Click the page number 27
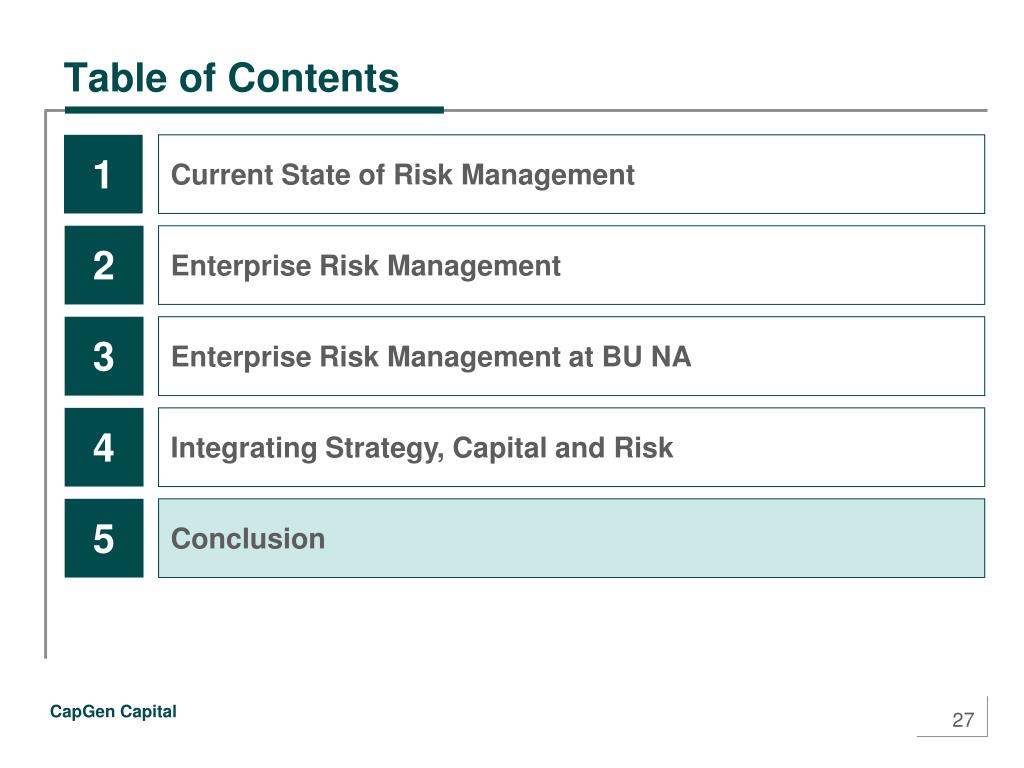The image size is (1024, 768). pos(963,720)
